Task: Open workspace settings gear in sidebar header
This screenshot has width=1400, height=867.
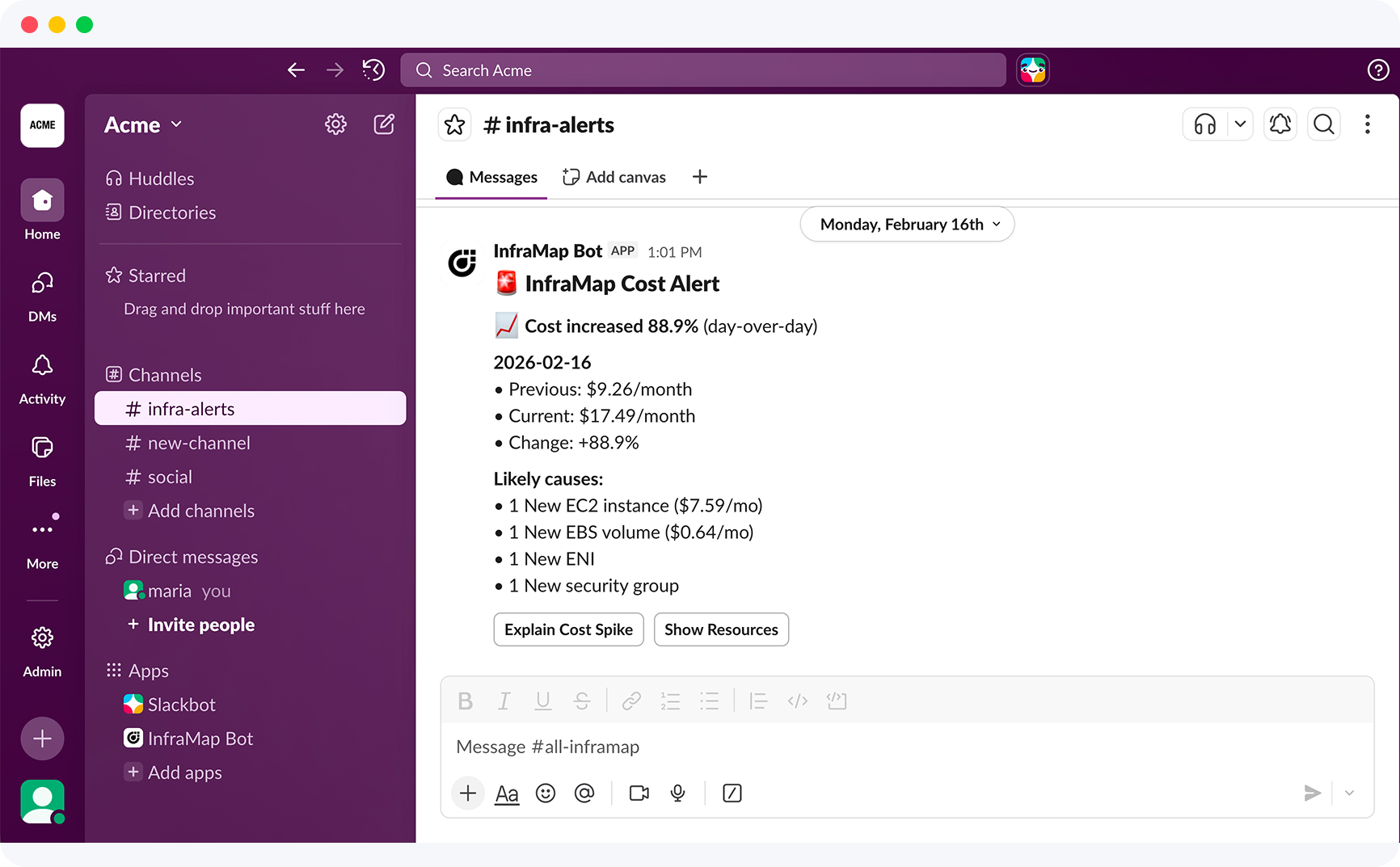Action: (335, 124)
